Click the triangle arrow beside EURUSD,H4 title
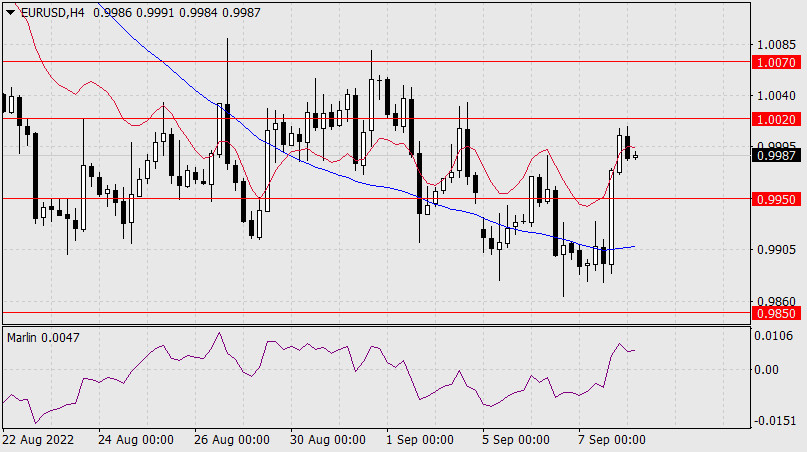Image resolution: width=807 pixels, height=452 pixels. pyautogui.click(x=11, y=11)
